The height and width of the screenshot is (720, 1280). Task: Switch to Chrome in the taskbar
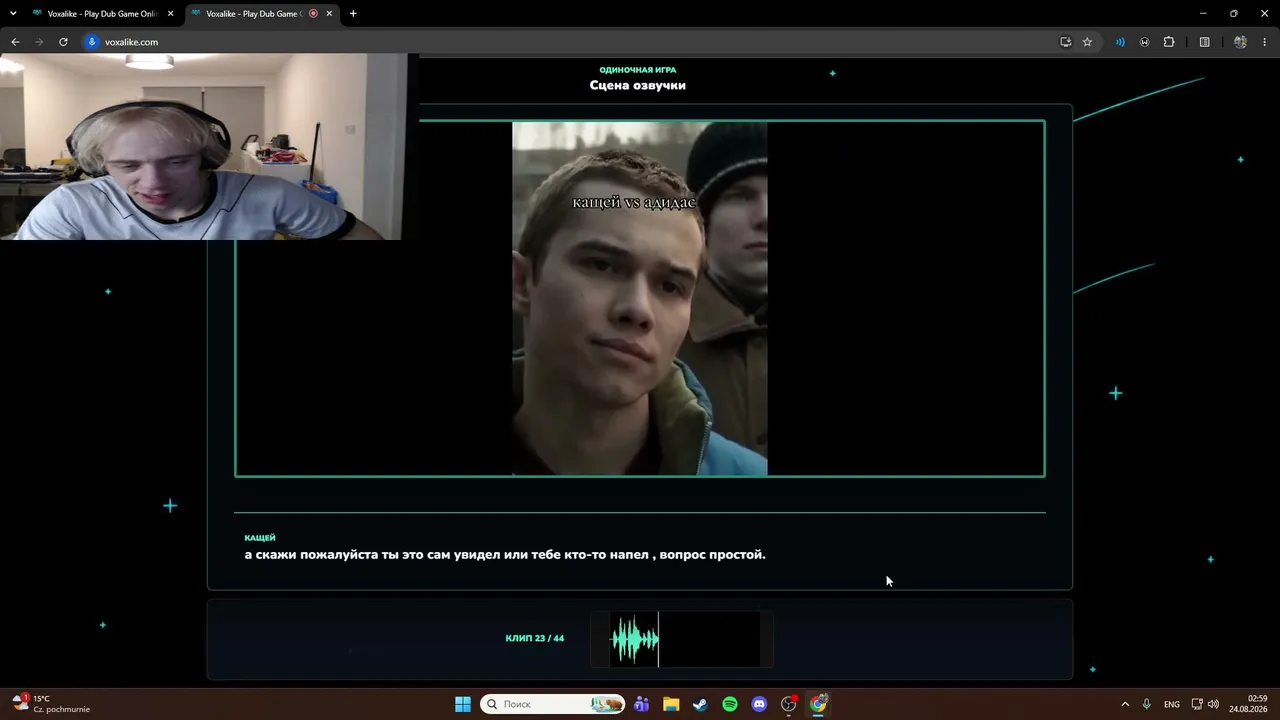click(819, 704)
